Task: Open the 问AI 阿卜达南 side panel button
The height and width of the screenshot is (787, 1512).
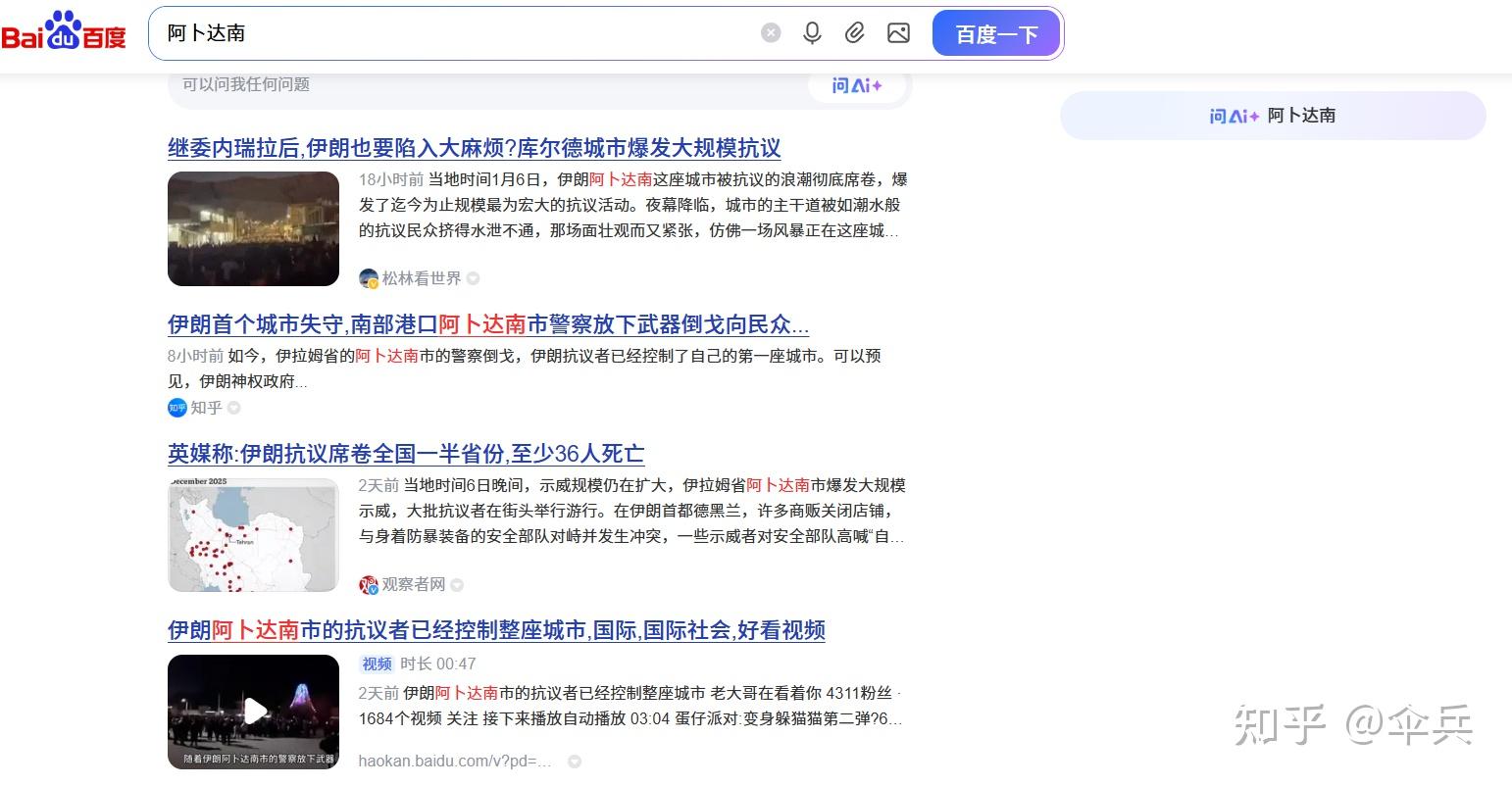Action: point(1273,116)
